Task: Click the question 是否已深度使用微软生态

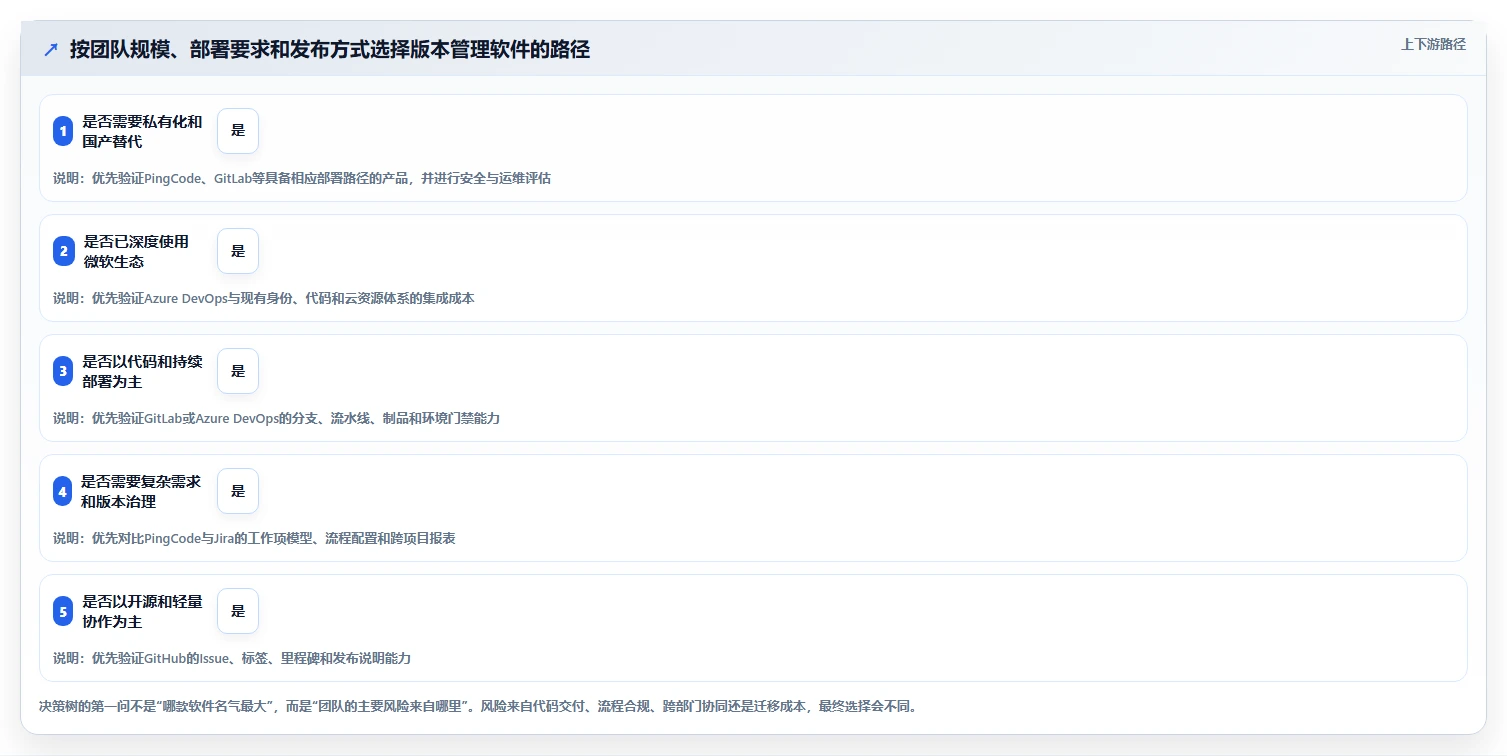Action: 136,251
